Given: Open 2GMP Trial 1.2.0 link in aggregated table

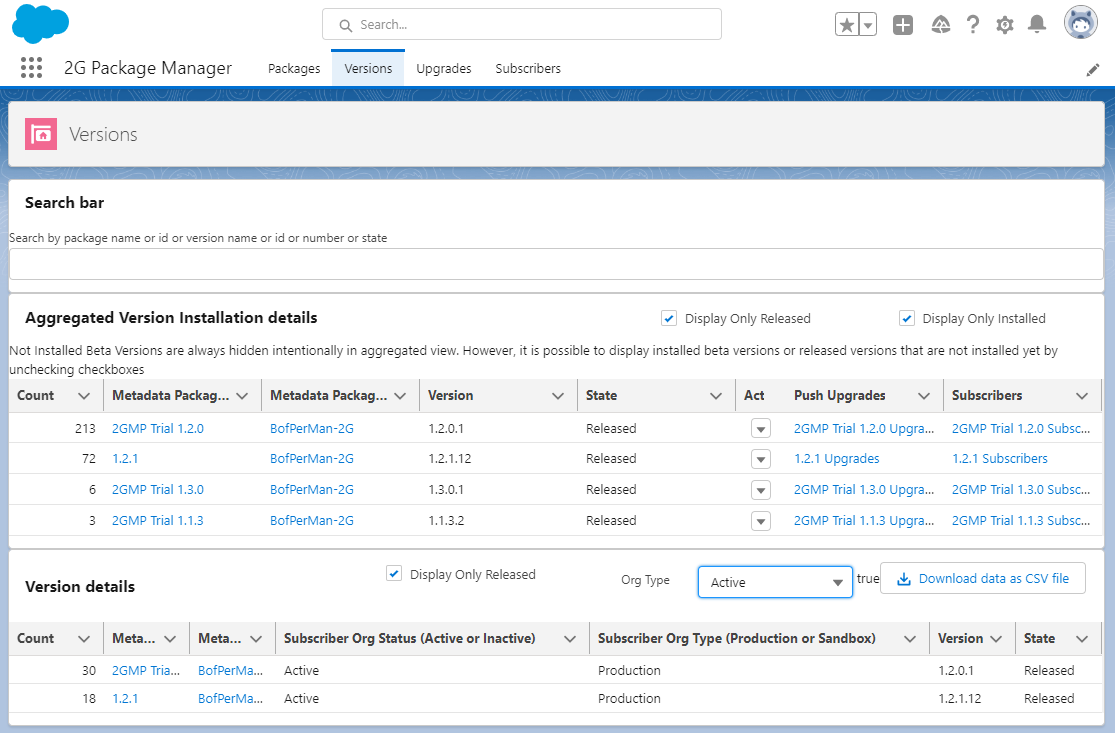Looking at the screenshot, I should tap(158, 429).
